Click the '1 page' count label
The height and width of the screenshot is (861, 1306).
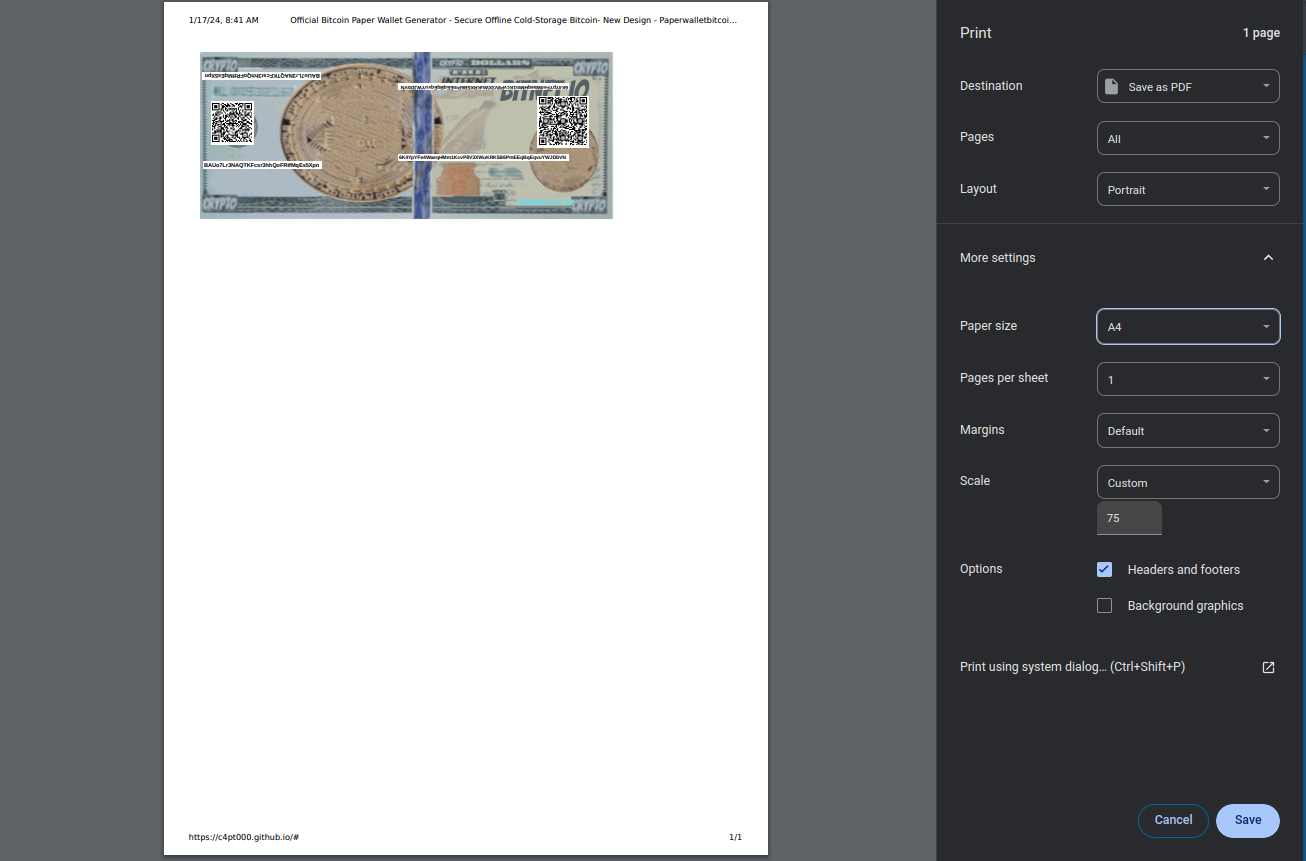[1261, 33]
